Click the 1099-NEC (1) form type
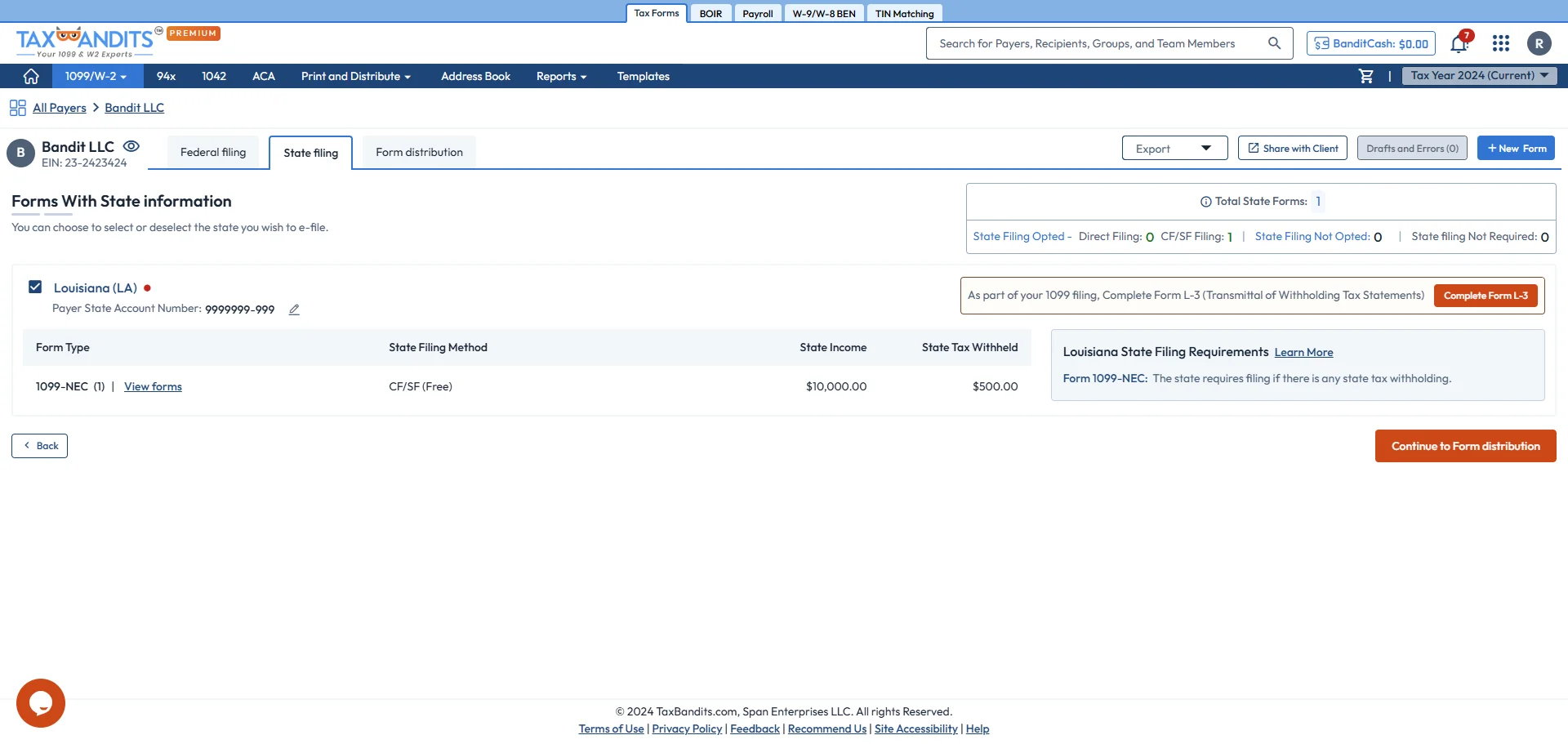1568x744 pixels. [70, 387]
